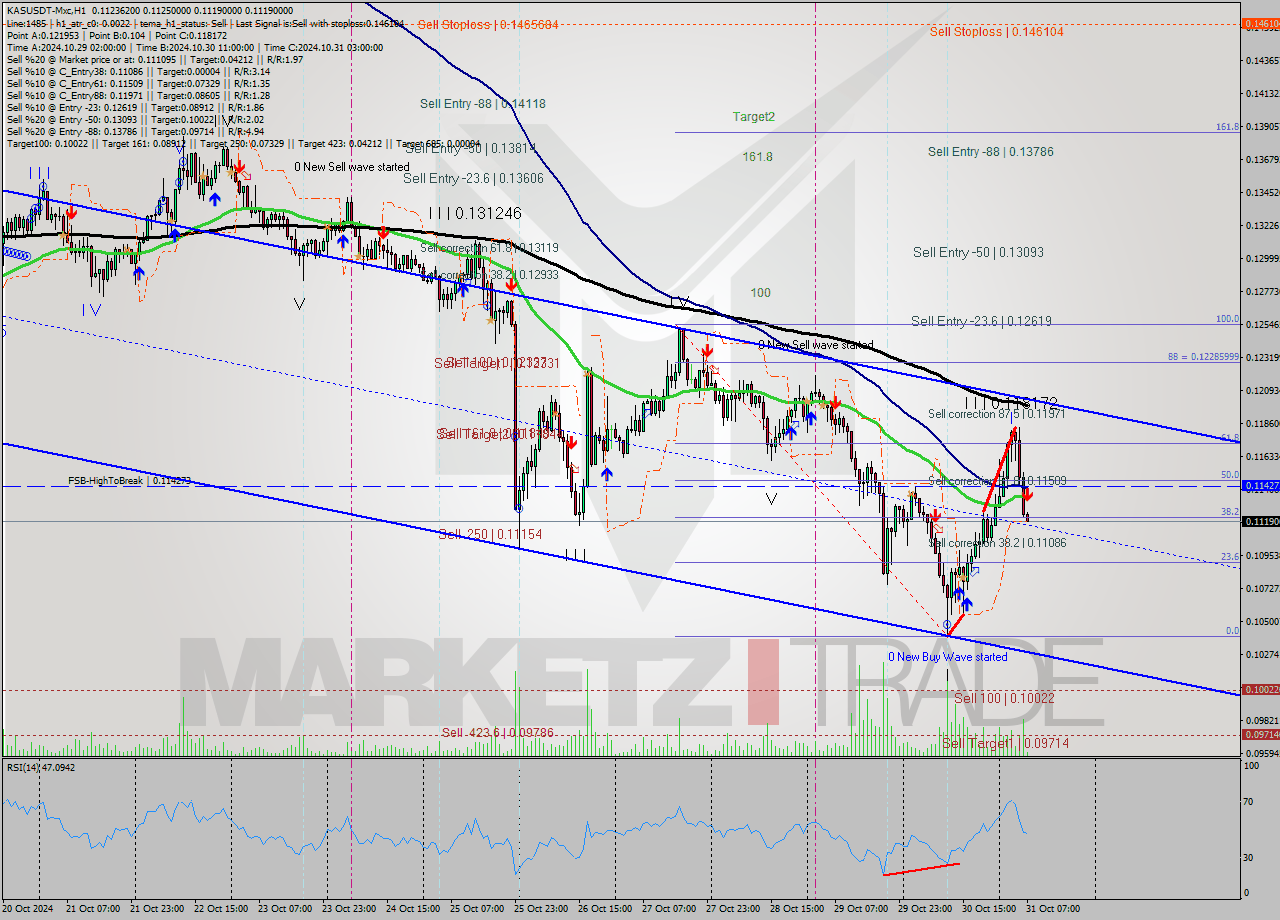Click the green 'Target2' label
The width and height of the screenshot is (1280, 920).
click(x=753, y=117)
